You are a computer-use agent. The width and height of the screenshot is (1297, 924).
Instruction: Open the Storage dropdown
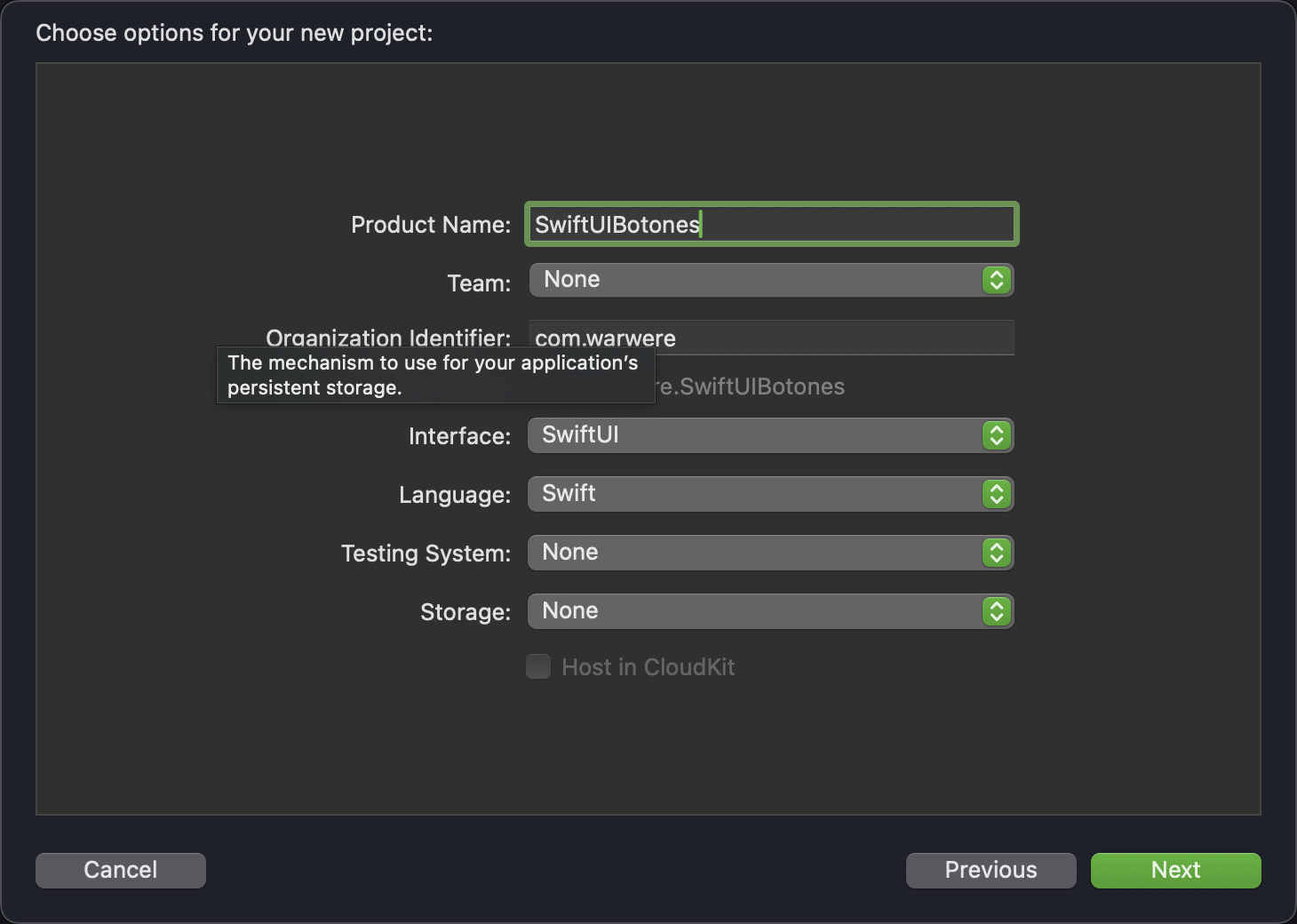(770, 611)
